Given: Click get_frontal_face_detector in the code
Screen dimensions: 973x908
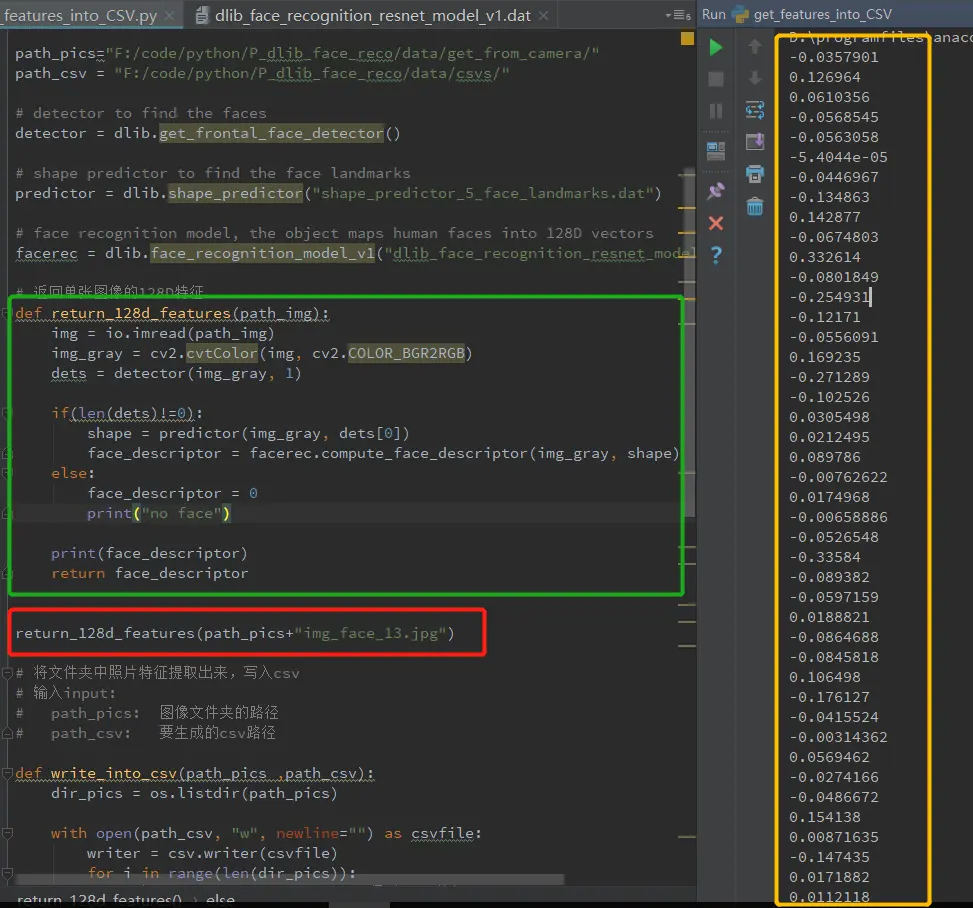Looking at the screenshot, I should (x=271, y=133).
